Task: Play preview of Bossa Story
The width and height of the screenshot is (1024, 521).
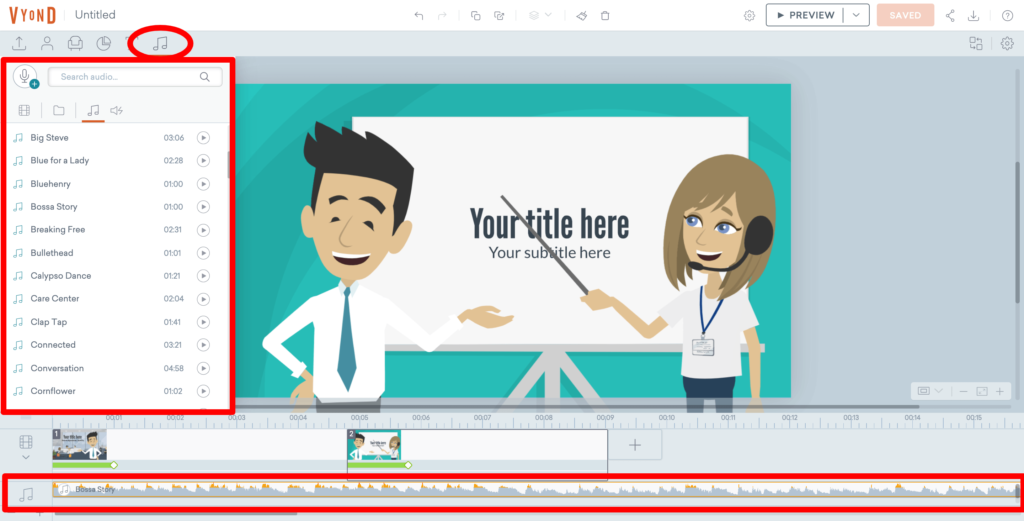Action: click(203, 207)
